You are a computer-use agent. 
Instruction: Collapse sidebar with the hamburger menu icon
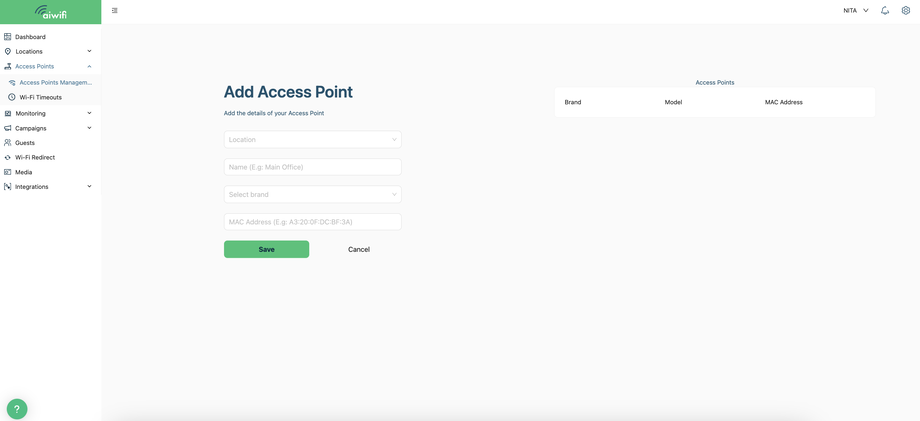(114, 11)
